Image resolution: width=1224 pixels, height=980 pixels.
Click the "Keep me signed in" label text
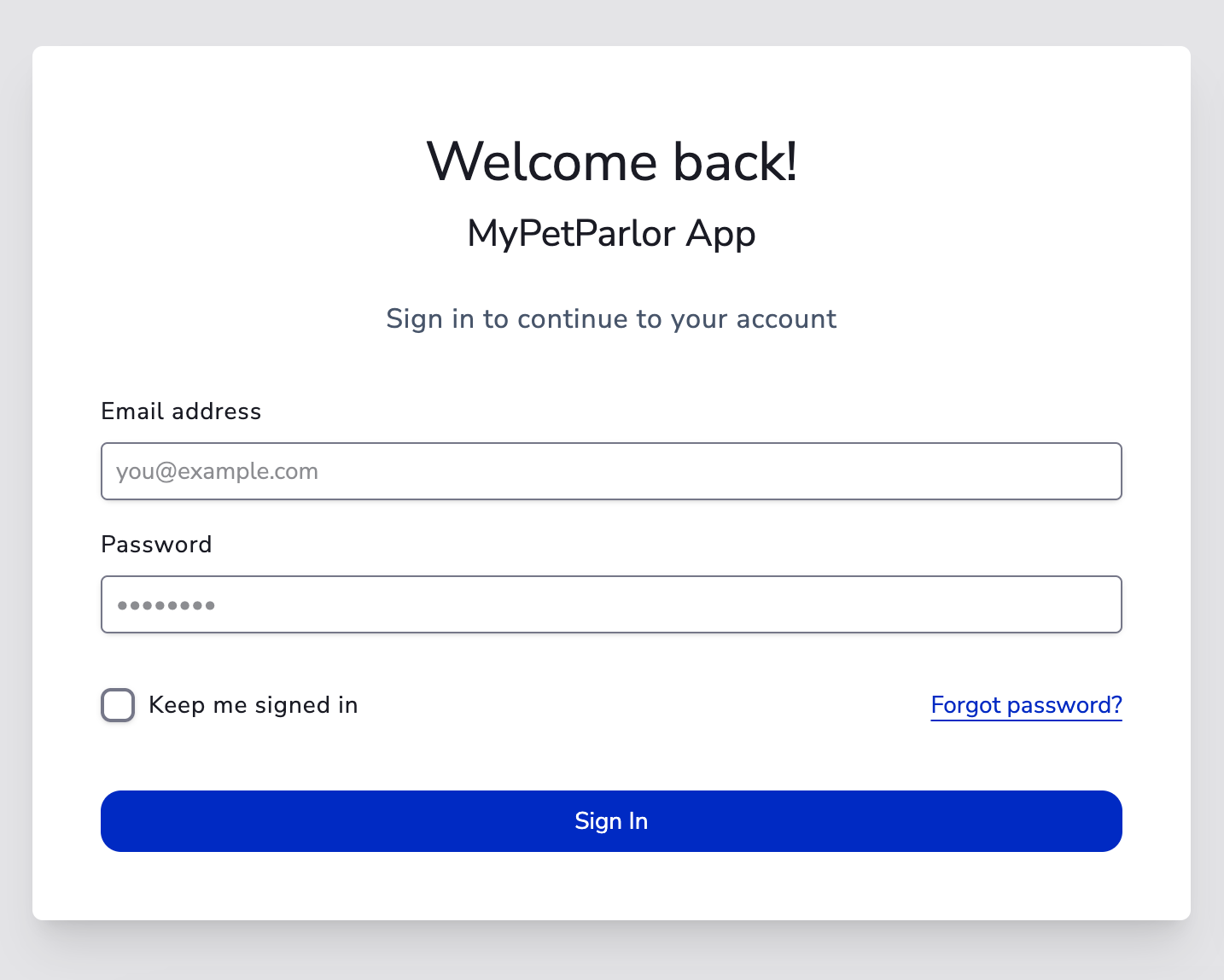[x=253, y=705]
